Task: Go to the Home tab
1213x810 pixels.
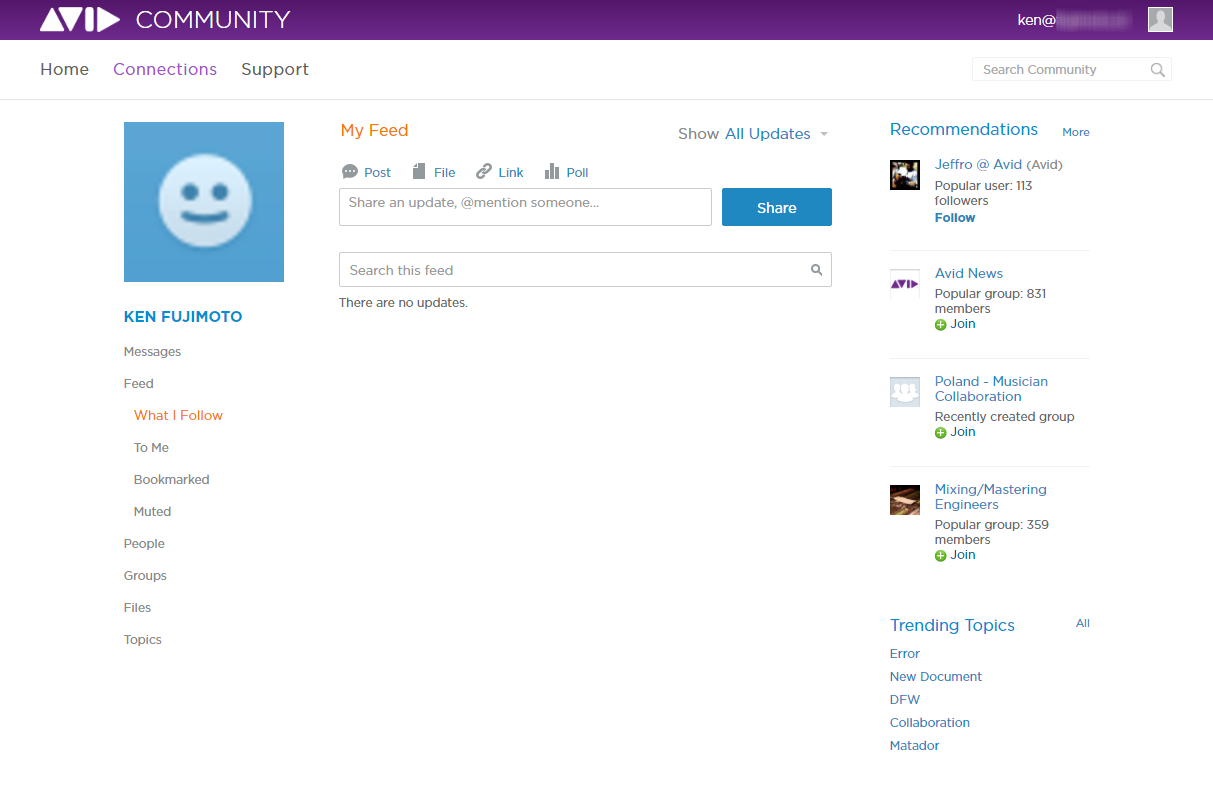Action: point(65,69)
